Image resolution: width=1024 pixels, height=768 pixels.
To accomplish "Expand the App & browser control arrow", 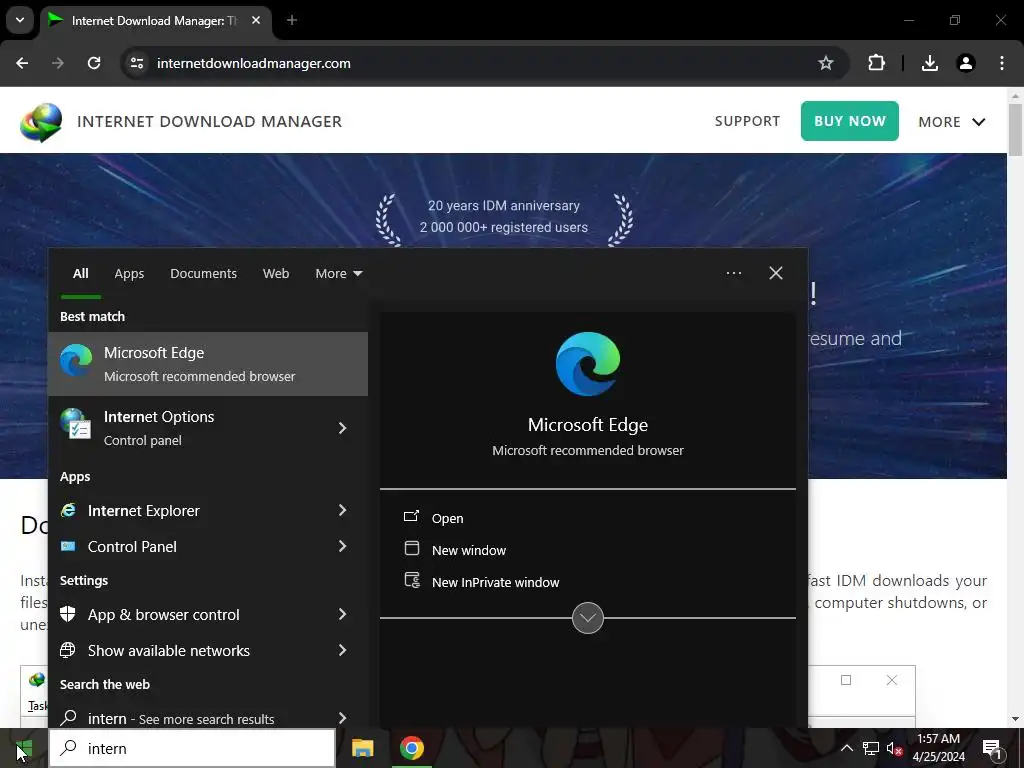I will coord(342,614).
